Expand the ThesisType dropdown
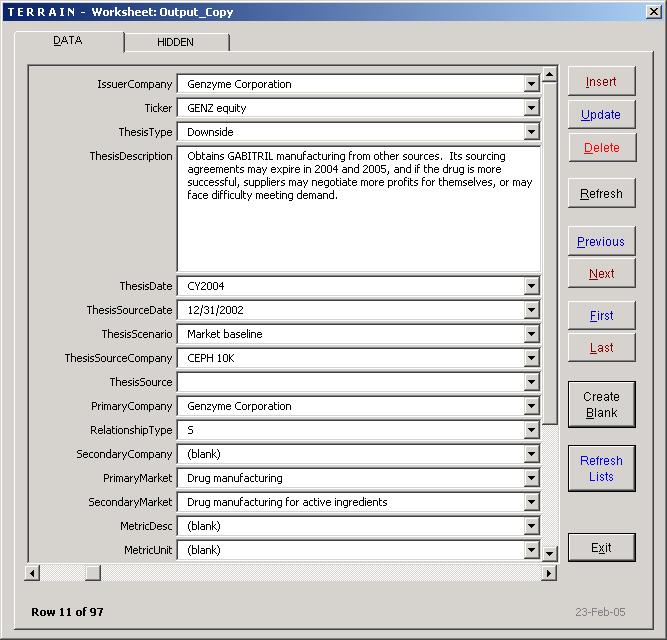Viewport: 667px width, 640px height. click(x=531, y=132)
